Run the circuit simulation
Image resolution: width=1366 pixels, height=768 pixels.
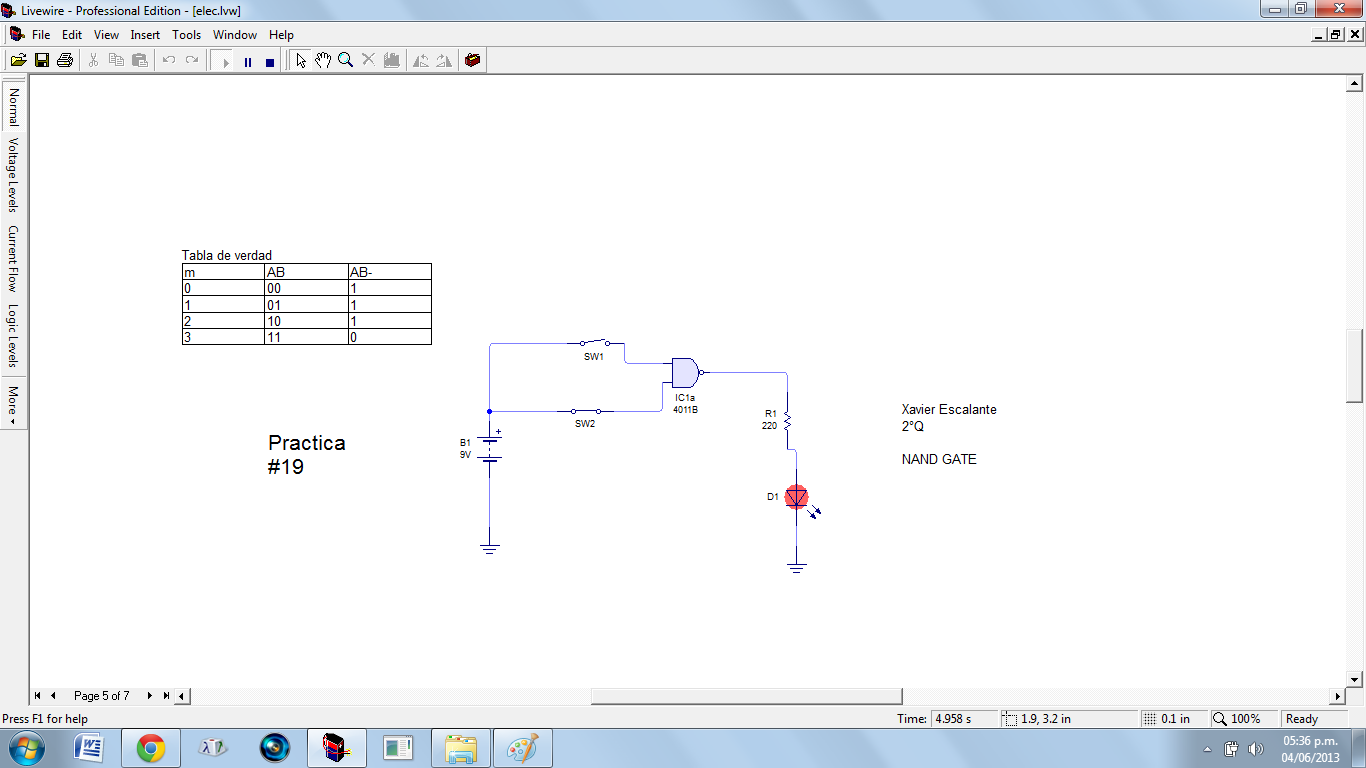click(x=224, y=59)
